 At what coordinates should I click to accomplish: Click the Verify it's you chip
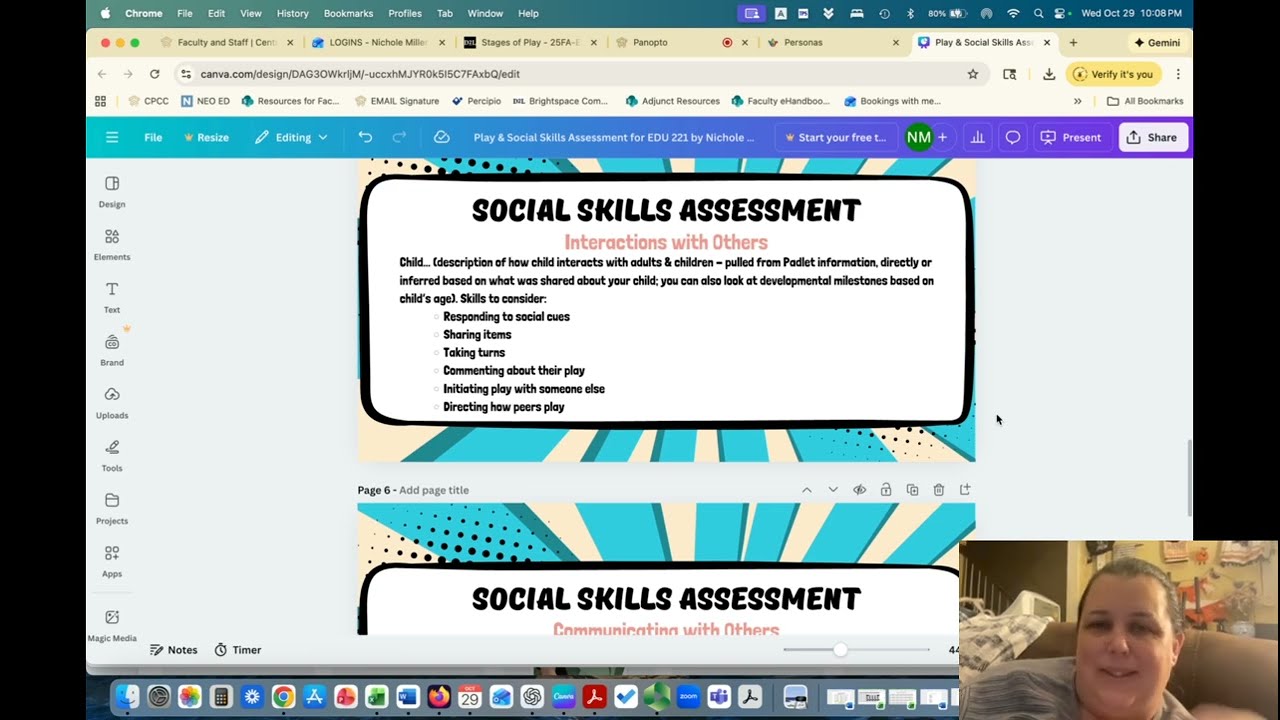pos(1112,74)
